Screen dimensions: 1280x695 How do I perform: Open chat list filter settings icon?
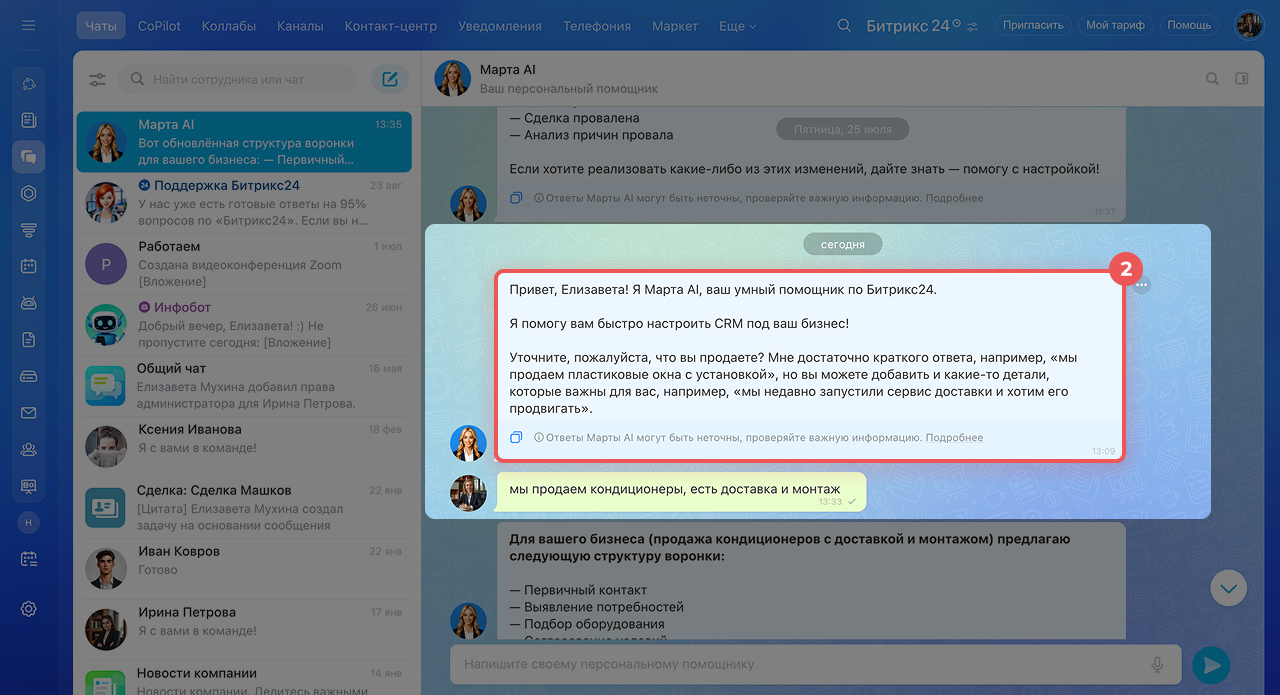pyautogui.click(x=97, y=80)
